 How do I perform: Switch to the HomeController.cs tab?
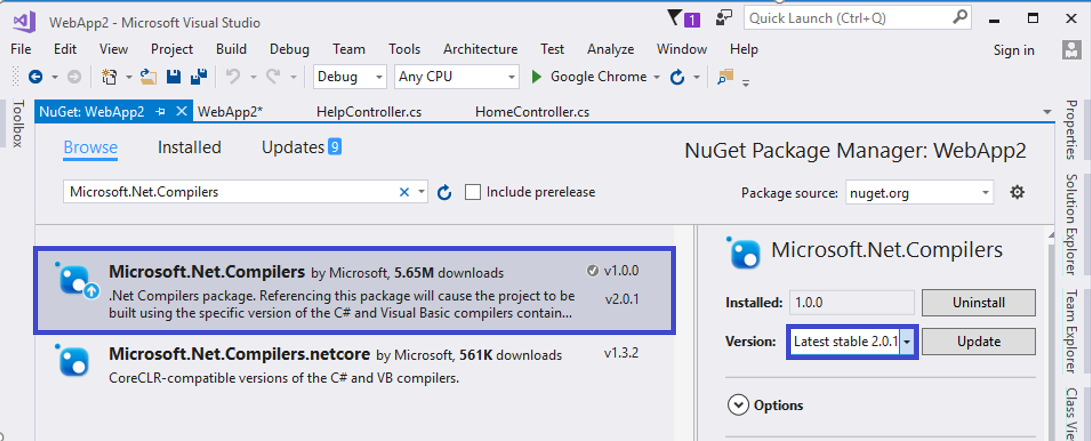pyautogui.click(x=532, y=111)
